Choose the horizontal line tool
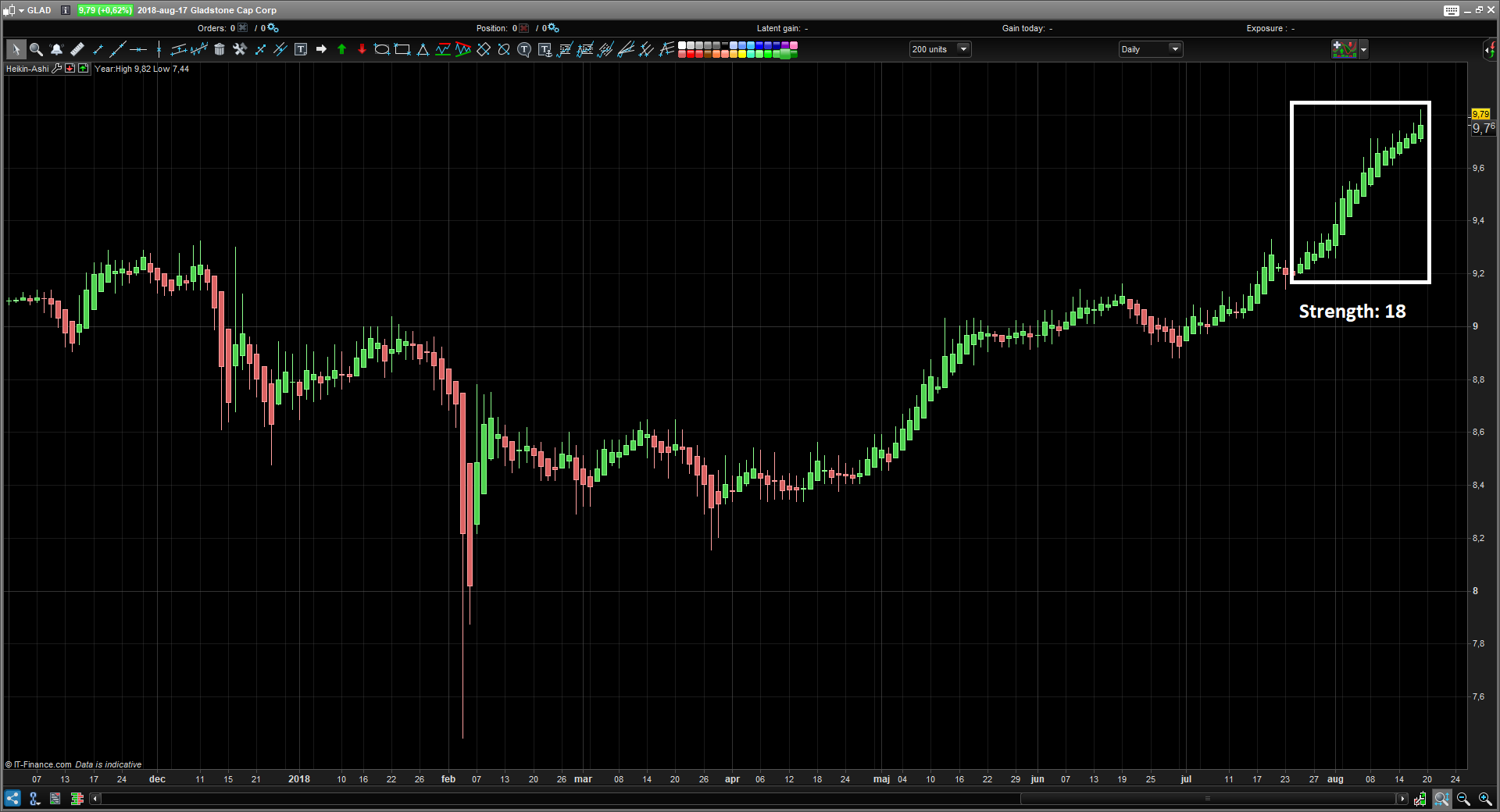The height and width of the screenshot is (812, 1500). point(138,49)
